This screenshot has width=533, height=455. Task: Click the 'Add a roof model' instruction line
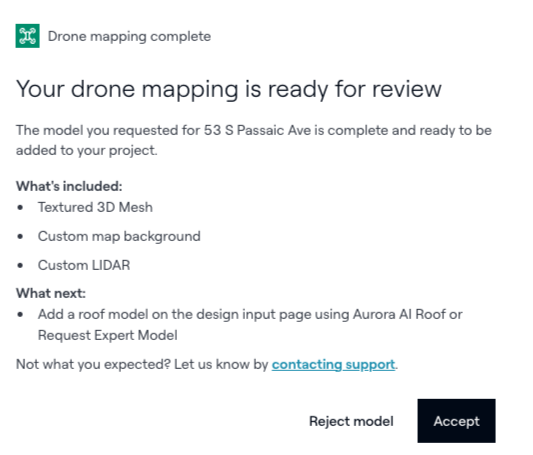tap(250, 315)
